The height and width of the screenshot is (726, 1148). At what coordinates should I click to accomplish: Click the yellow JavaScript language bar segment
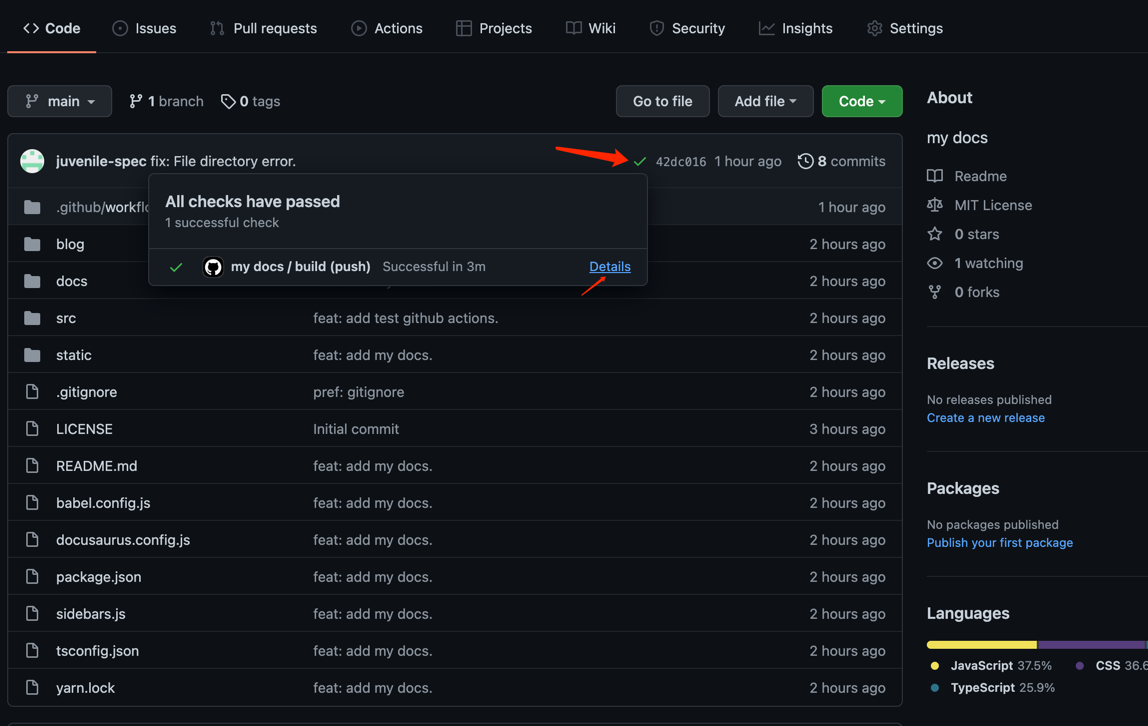coord(982,645)
